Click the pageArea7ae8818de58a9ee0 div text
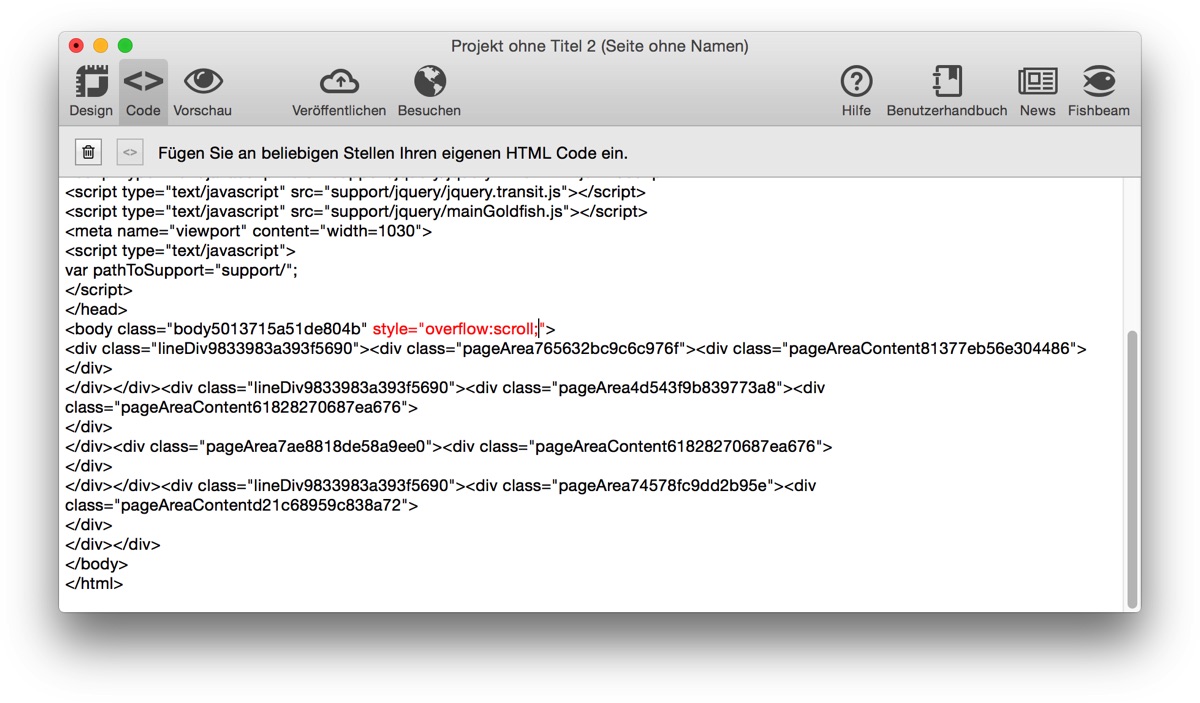This screenshot has width=1200, height=703. point(277,446)
